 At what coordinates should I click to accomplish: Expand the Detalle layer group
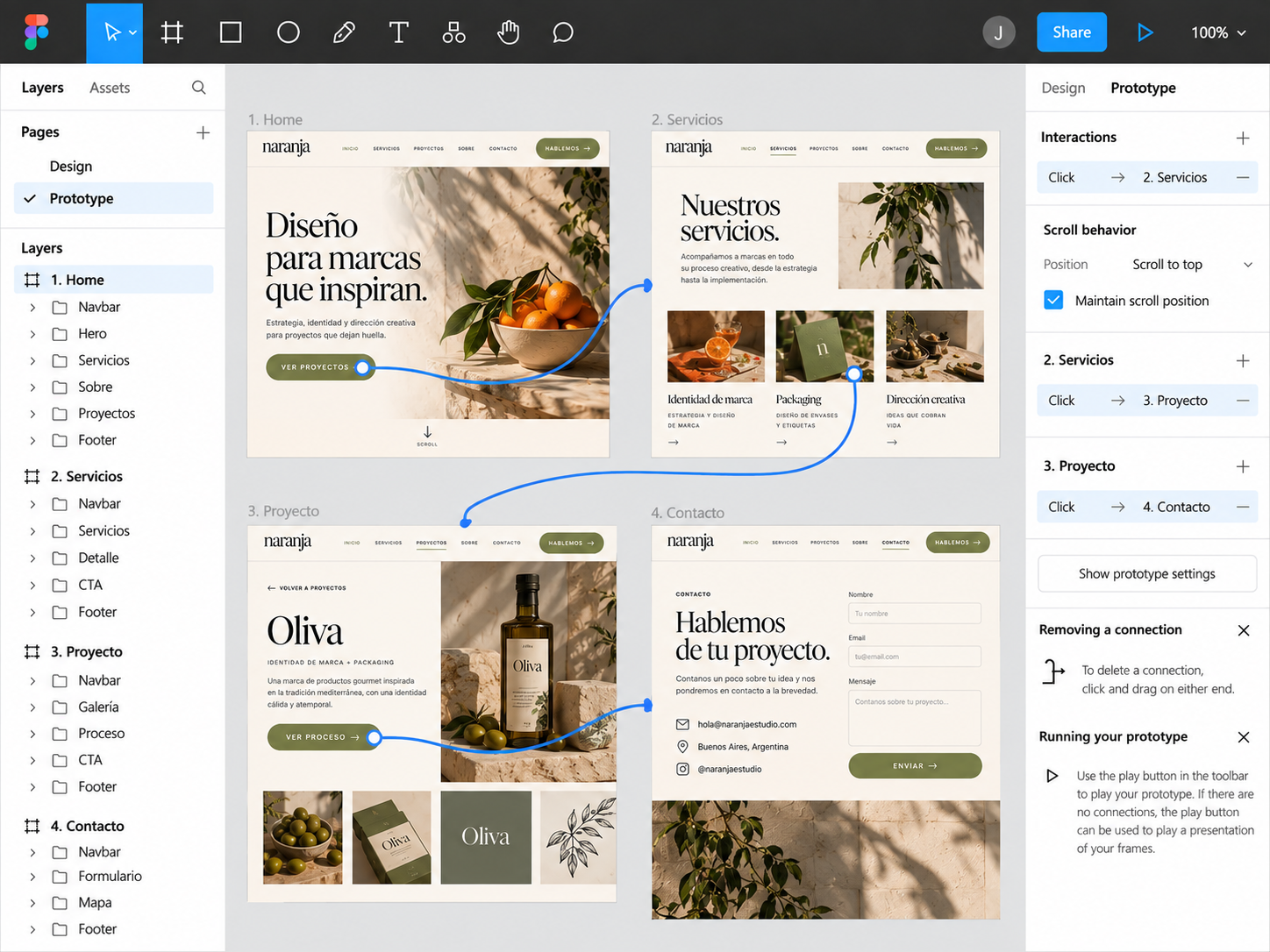32,558
